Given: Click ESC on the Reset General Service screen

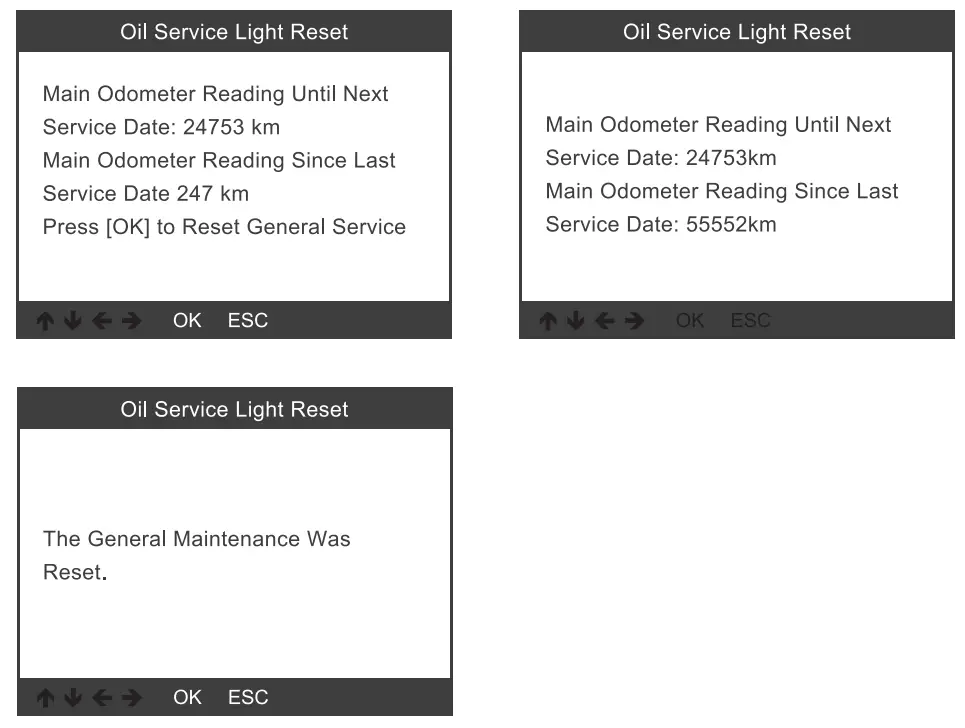Looking at the screenshot, I should [248, 321].
